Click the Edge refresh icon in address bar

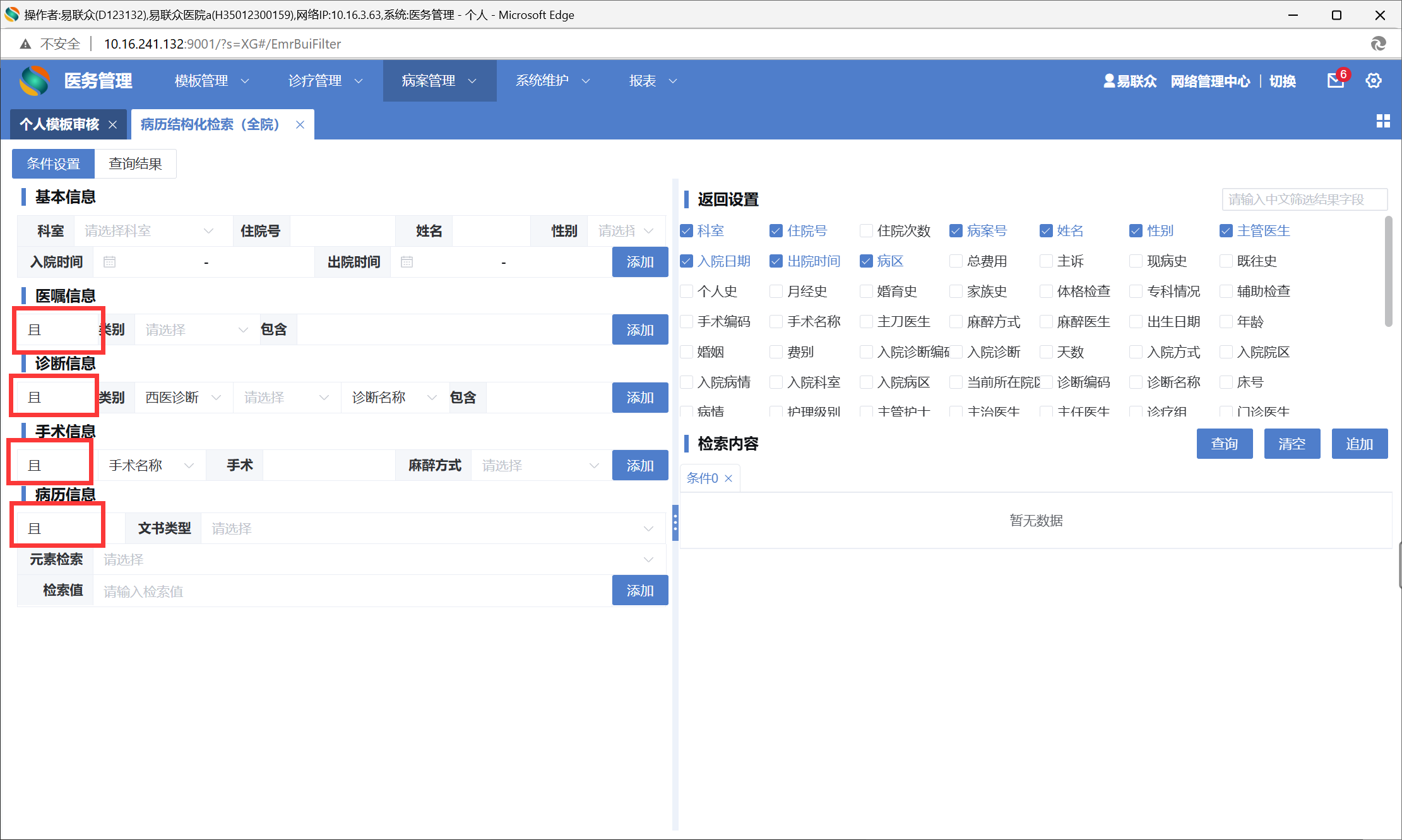coord(1378,44)
